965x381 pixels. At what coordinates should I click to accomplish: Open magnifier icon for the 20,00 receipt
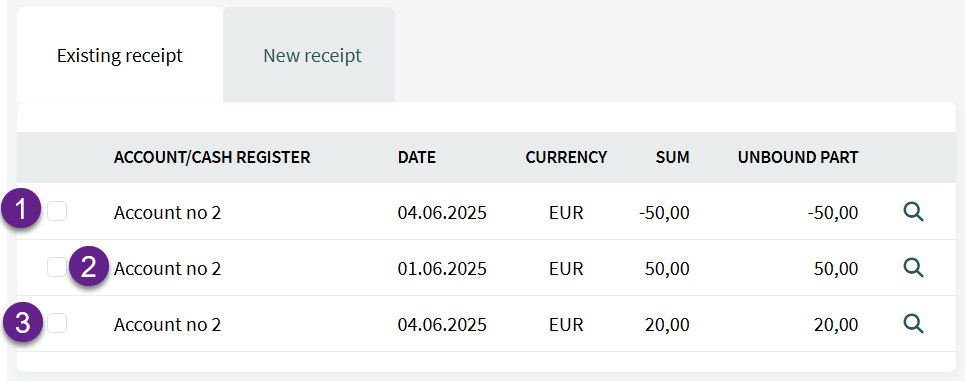[x=913, y=323]
